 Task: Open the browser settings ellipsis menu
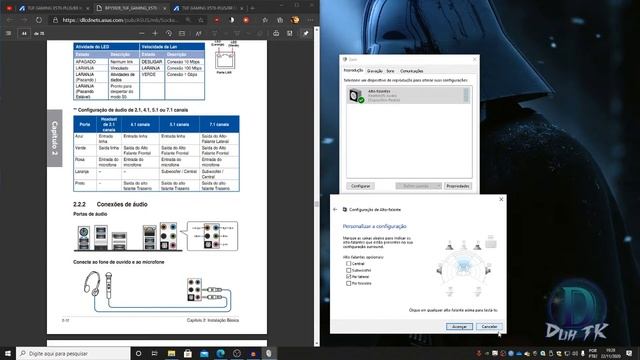coord(310,20)
